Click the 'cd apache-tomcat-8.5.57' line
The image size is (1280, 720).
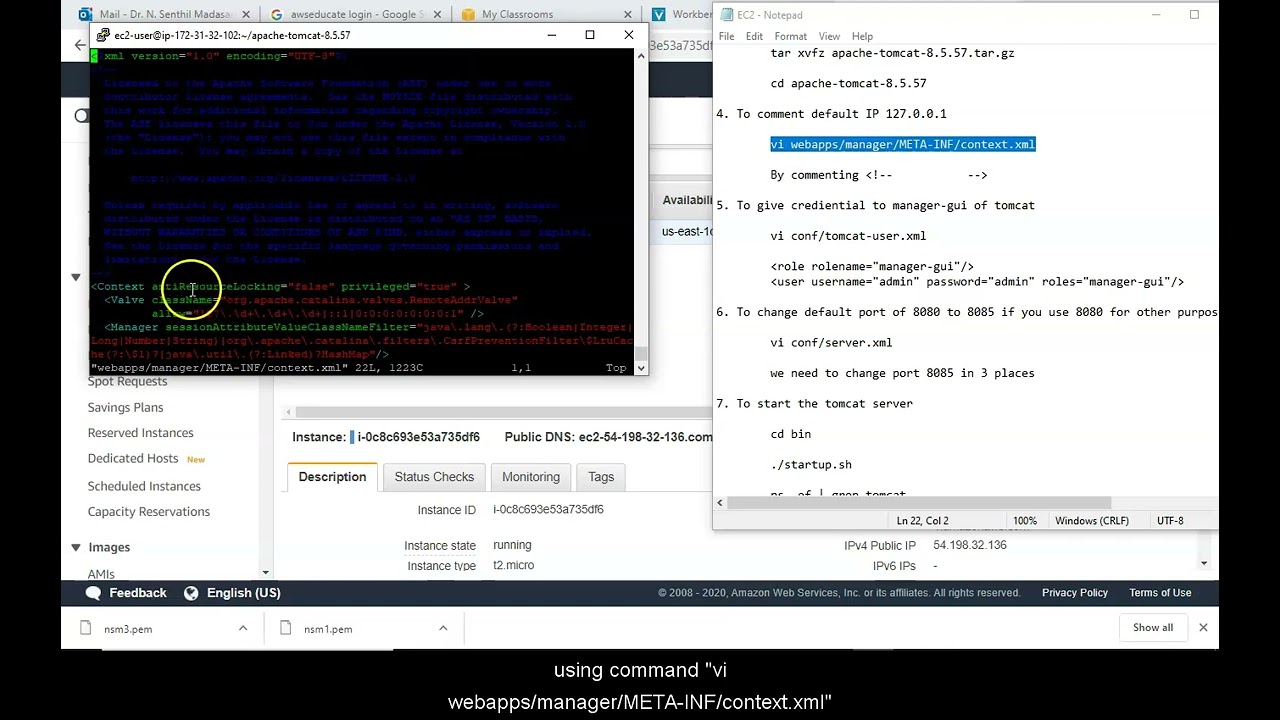[x=848, y=83]
